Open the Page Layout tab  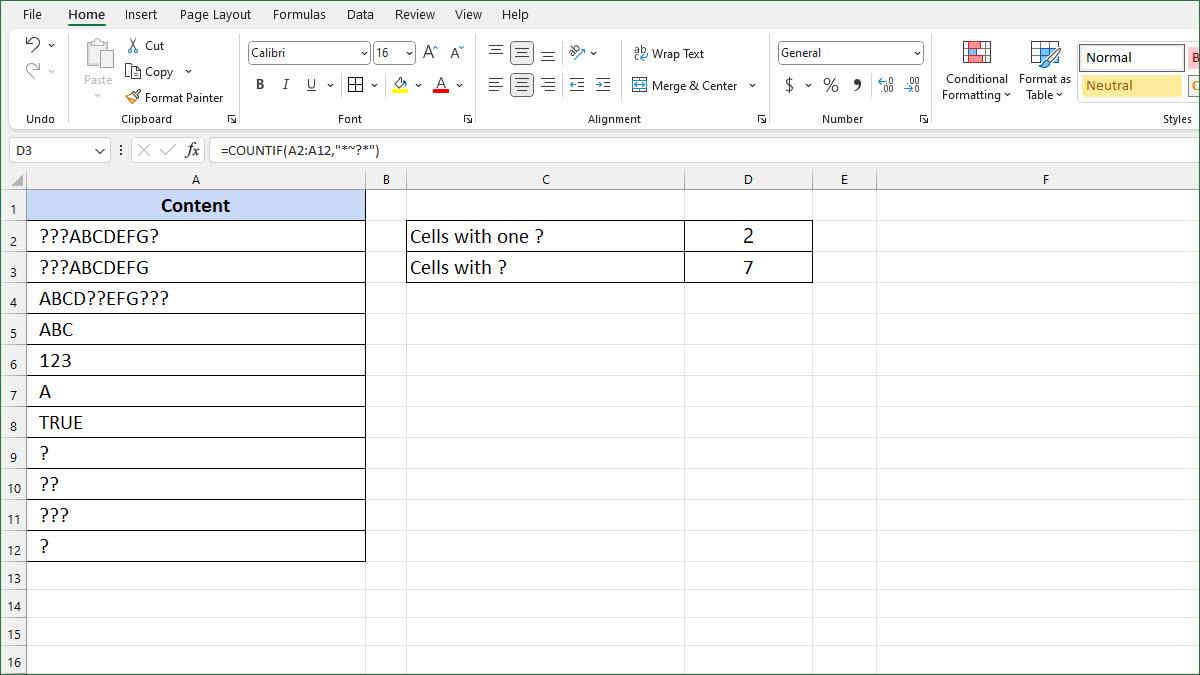pyautogui.click(x=215, y=15)
